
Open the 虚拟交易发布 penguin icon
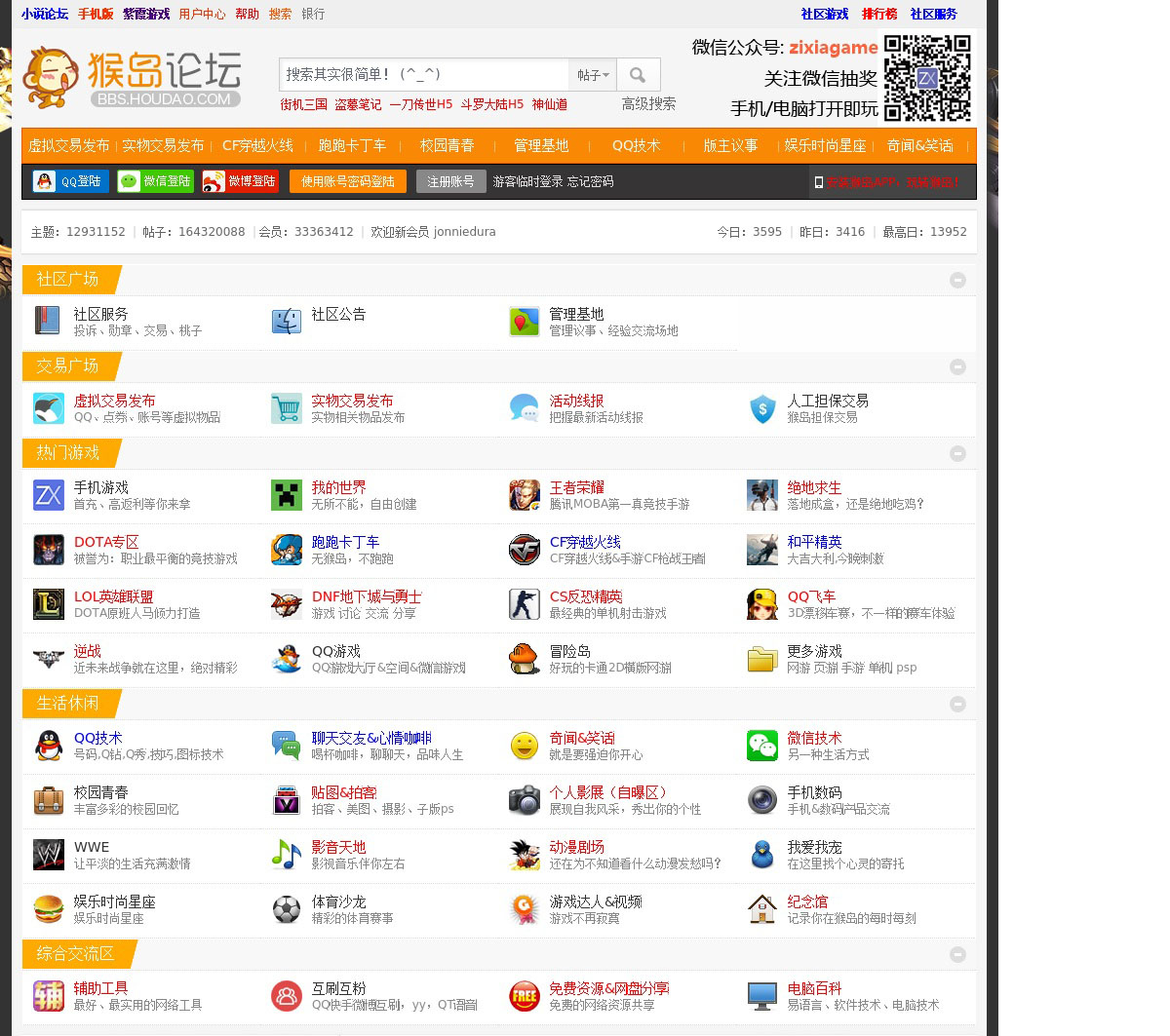click(49, 408)
